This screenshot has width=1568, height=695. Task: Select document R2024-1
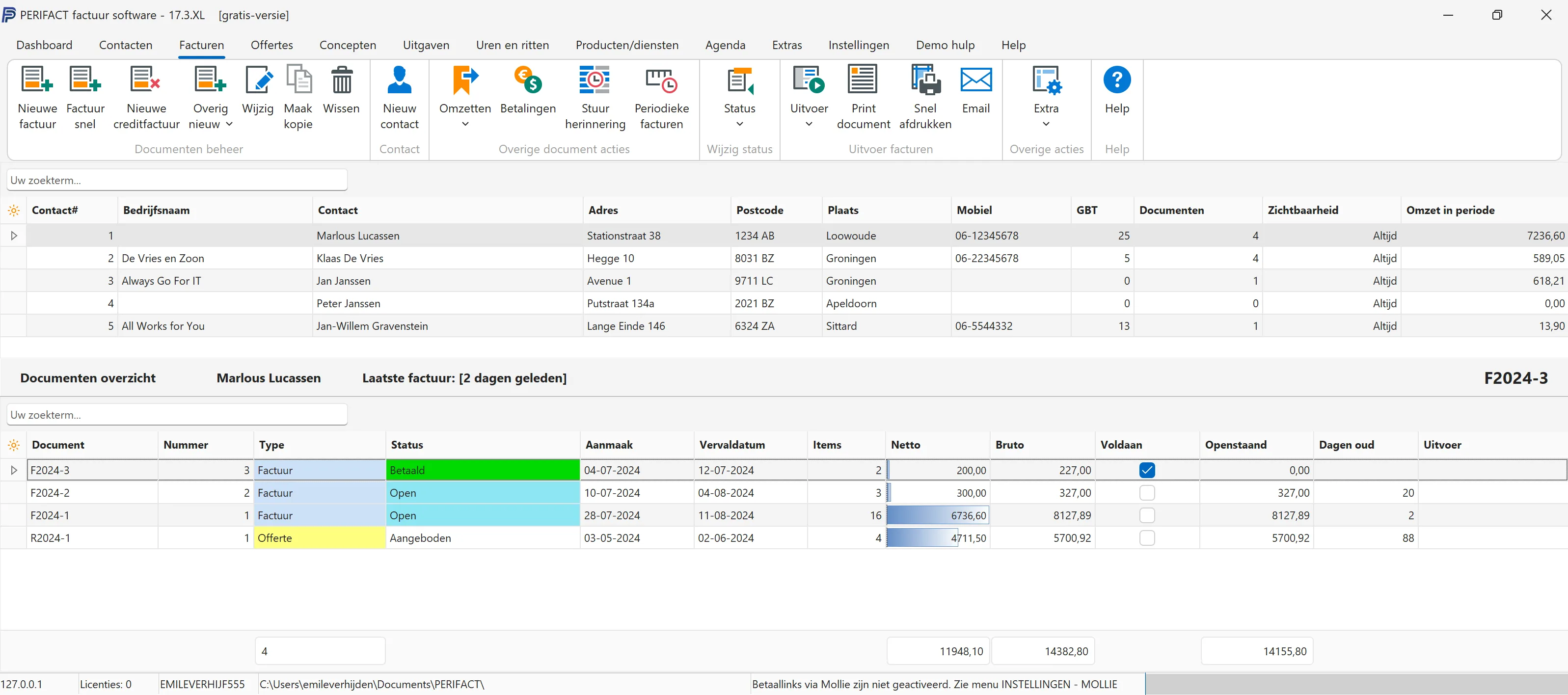point(784,538)
